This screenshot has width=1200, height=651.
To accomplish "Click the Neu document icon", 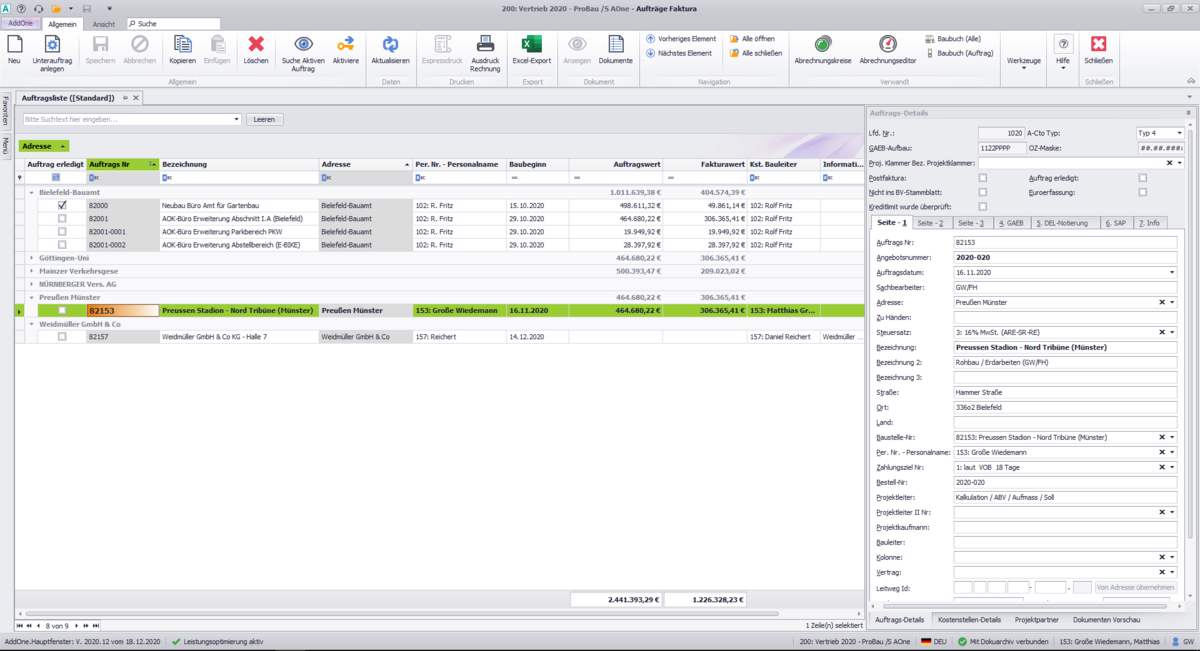I will pyautogui.click(x=14, y=44).
